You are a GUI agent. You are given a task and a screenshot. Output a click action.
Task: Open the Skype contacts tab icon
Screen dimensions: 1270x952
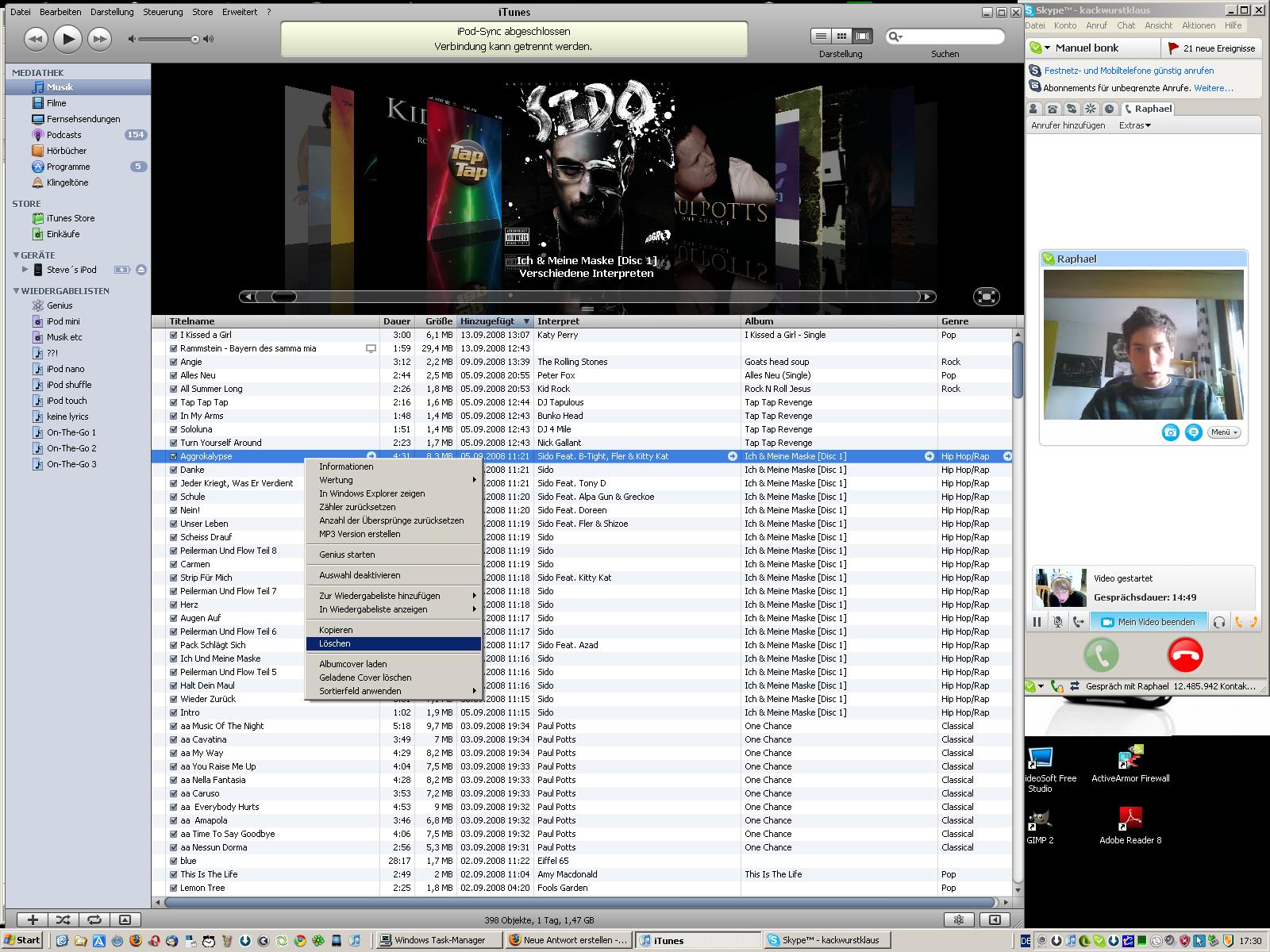click(1034, 109)
